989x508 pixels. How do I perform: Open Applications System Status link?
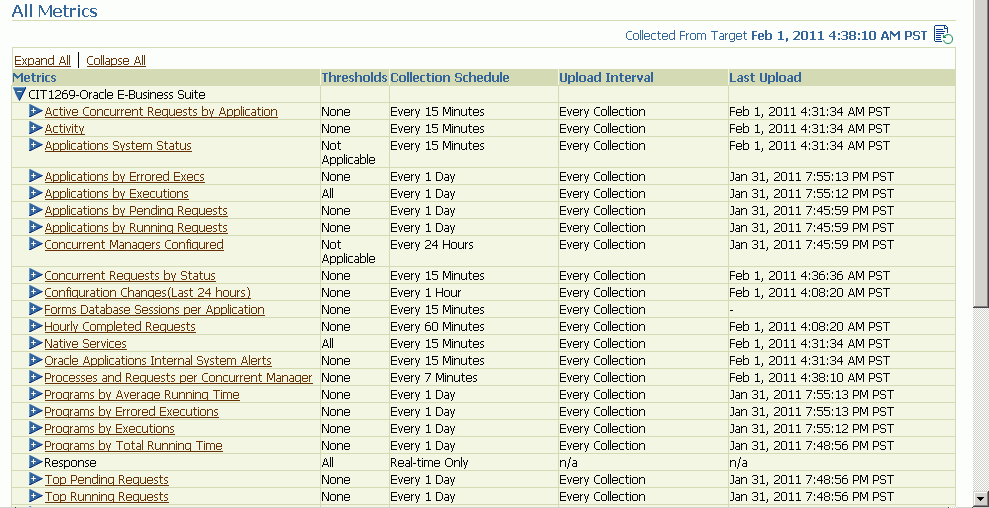click(118, 146)
